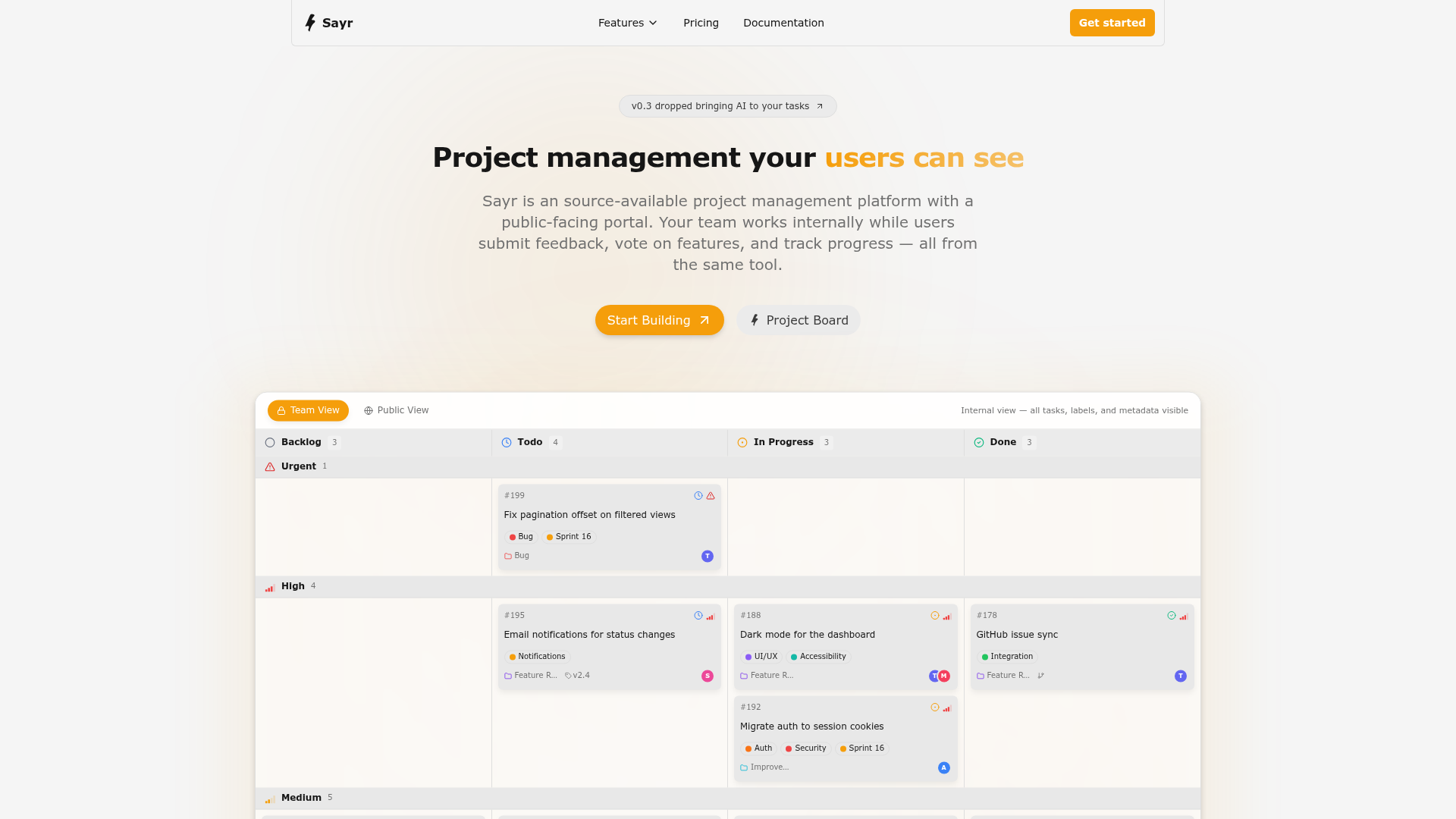Click the Sayr lightning bolt logo

point(310,23)
